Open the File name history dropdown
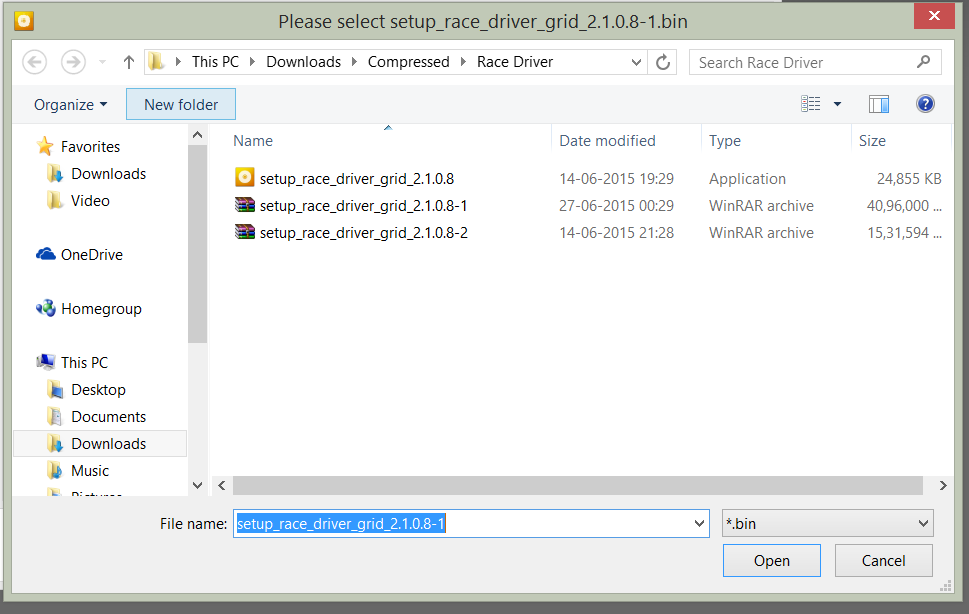969x614 pixels. tap(700, 524)
